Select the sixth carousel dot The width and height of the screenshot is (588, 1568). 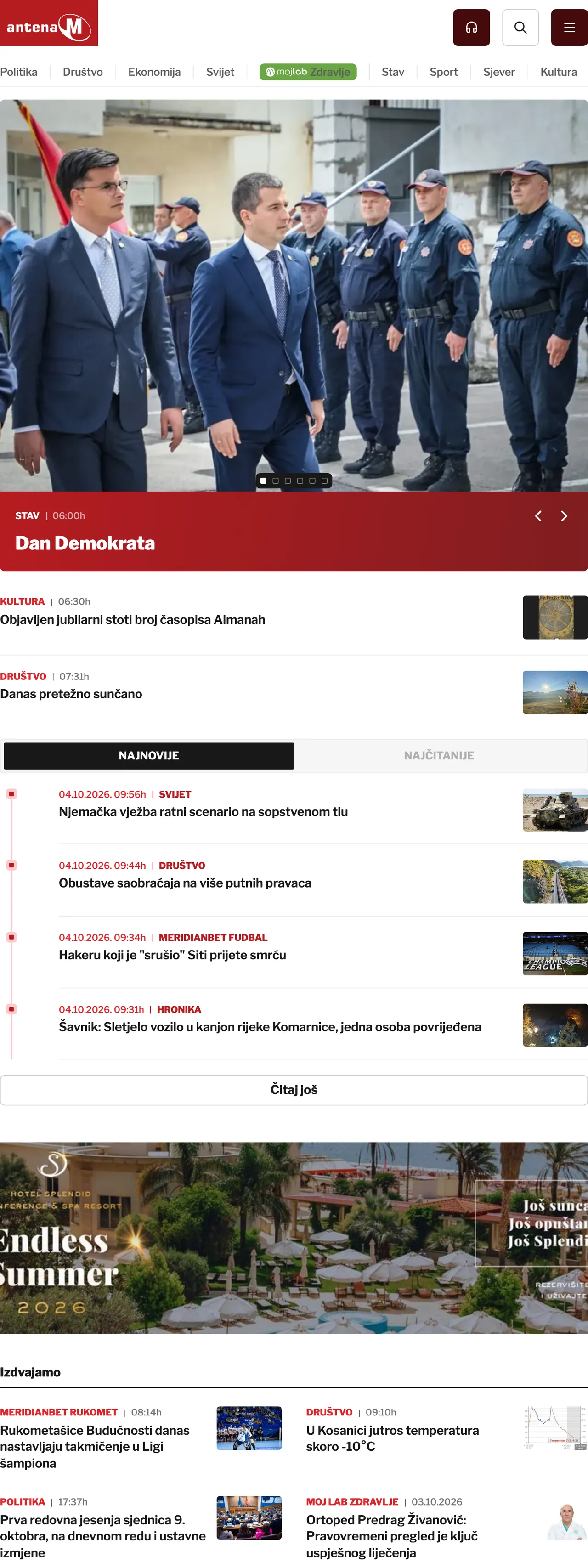point(324,481)
